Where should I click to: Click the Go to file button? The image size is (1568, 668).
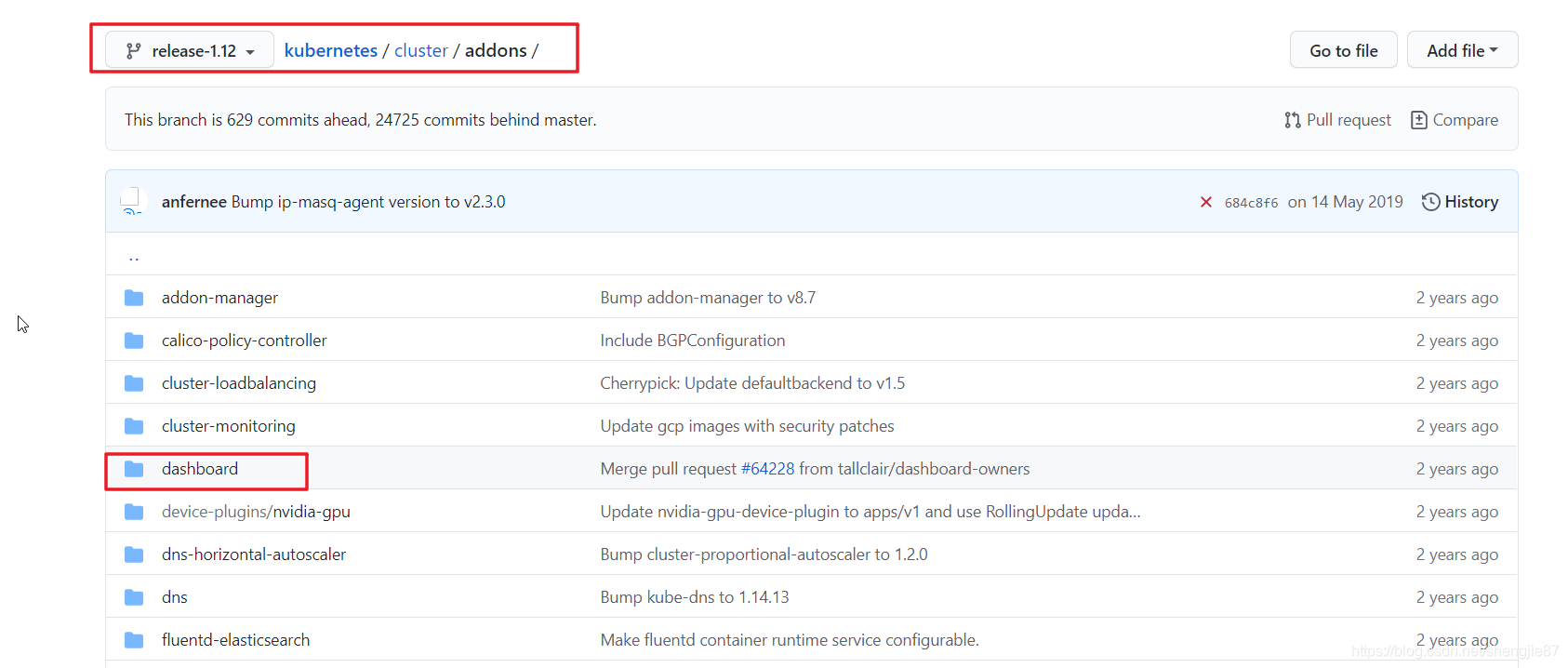pyautogui.click(x=1343, y=50)
